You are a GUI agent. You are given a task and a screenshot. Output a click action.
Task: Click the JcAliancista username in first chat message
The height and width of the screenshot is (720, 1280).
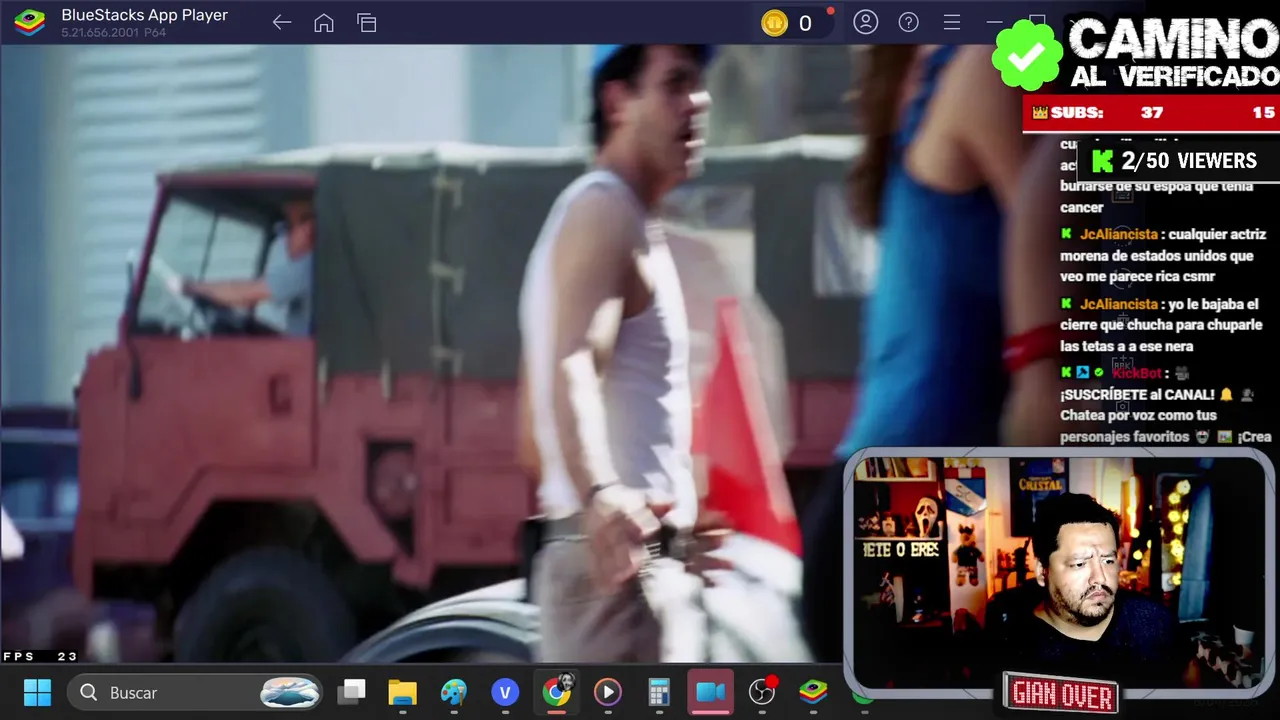click(x=1119, y=234)
